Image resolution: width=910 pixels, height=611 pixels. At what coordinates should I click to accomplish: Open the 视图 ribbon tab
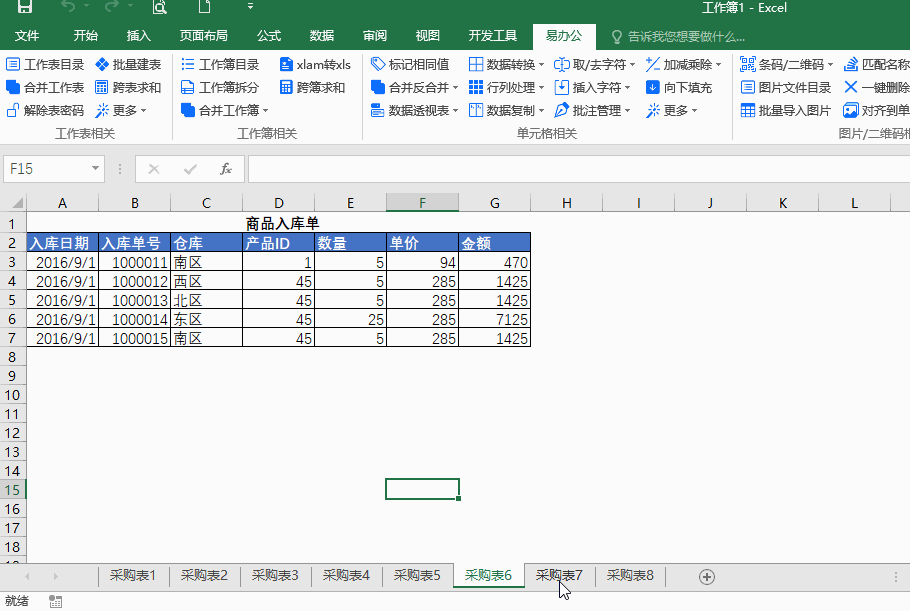pyautogui.click(x=428, y=36)
